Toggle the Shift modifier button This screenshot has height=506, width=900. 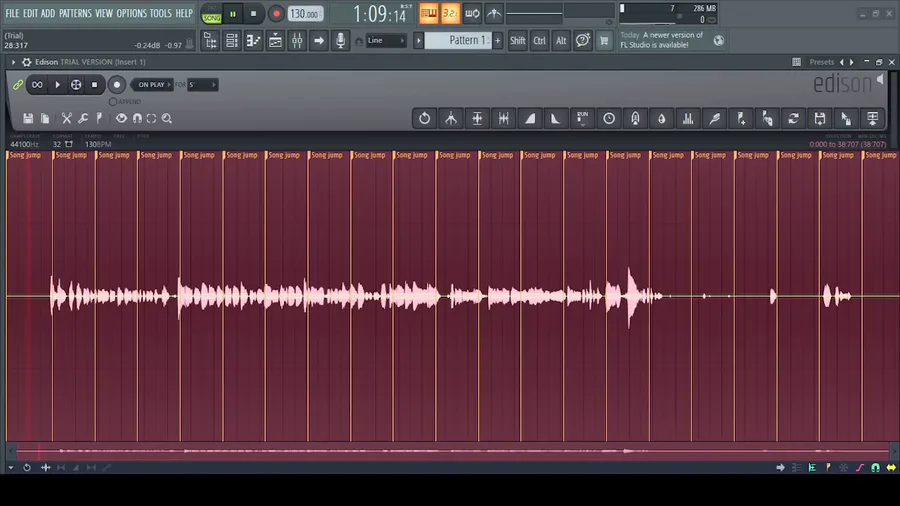pyautogui.click(x=518, y=41)
